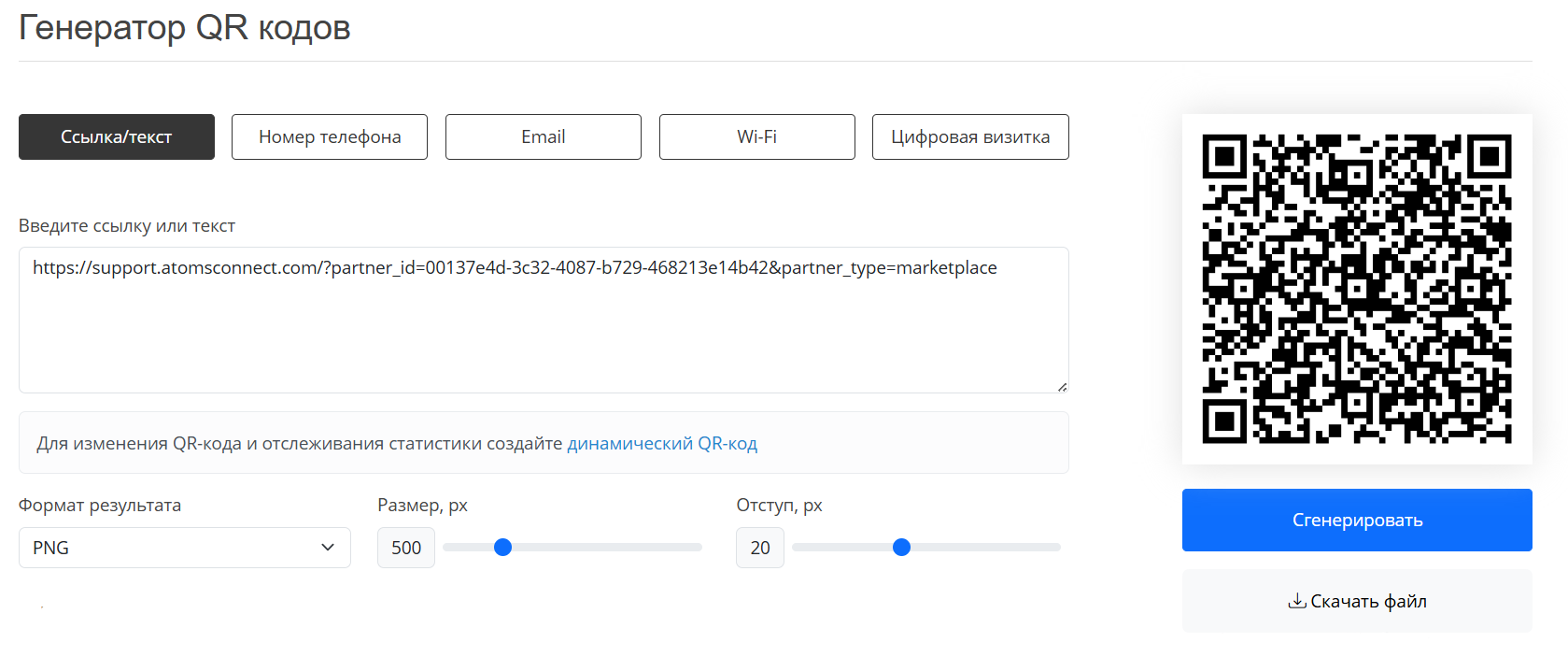Open the PNG format dropdown
The height and width of the screenshot is (671, 1568).
185,548
